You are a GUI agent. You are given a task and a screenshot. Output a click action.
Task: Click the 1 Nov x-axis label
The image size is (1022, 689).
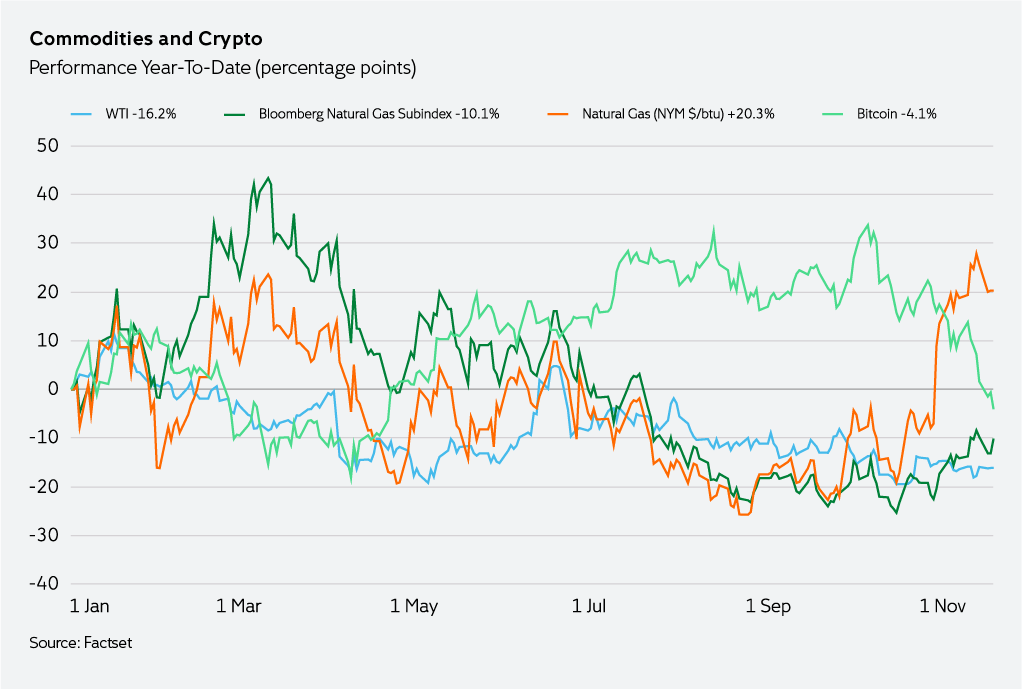(x=941, y=606)
